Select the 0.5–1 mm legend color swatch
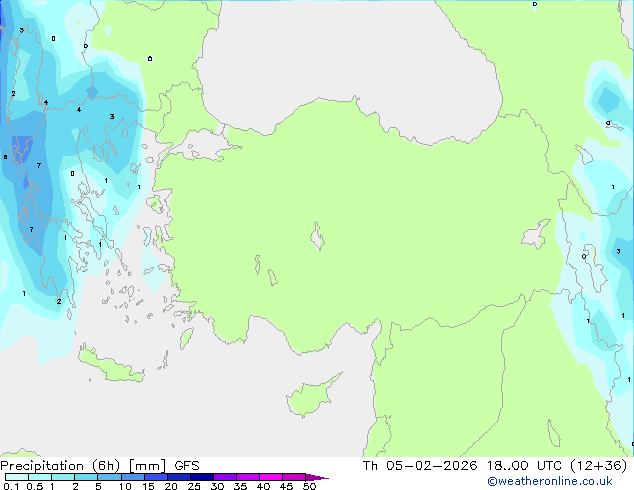634x490 pixels. coord(40,477)
